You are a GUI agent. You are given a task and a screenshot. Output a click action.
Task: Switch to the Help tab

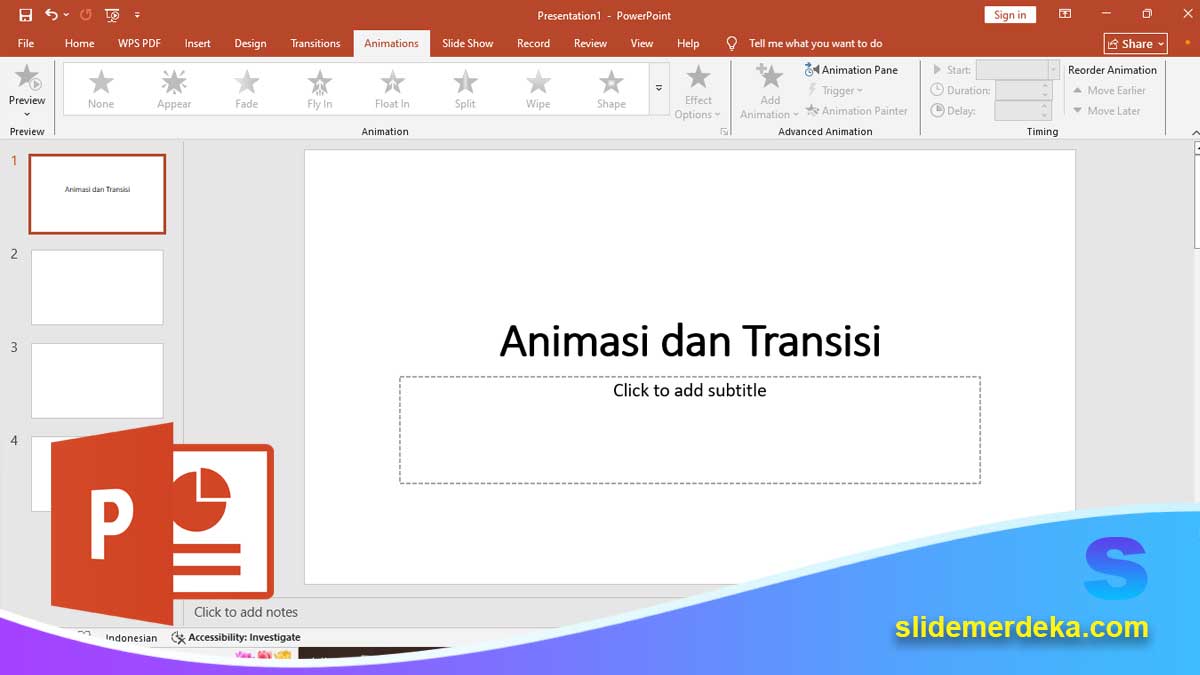pos(688,43)
